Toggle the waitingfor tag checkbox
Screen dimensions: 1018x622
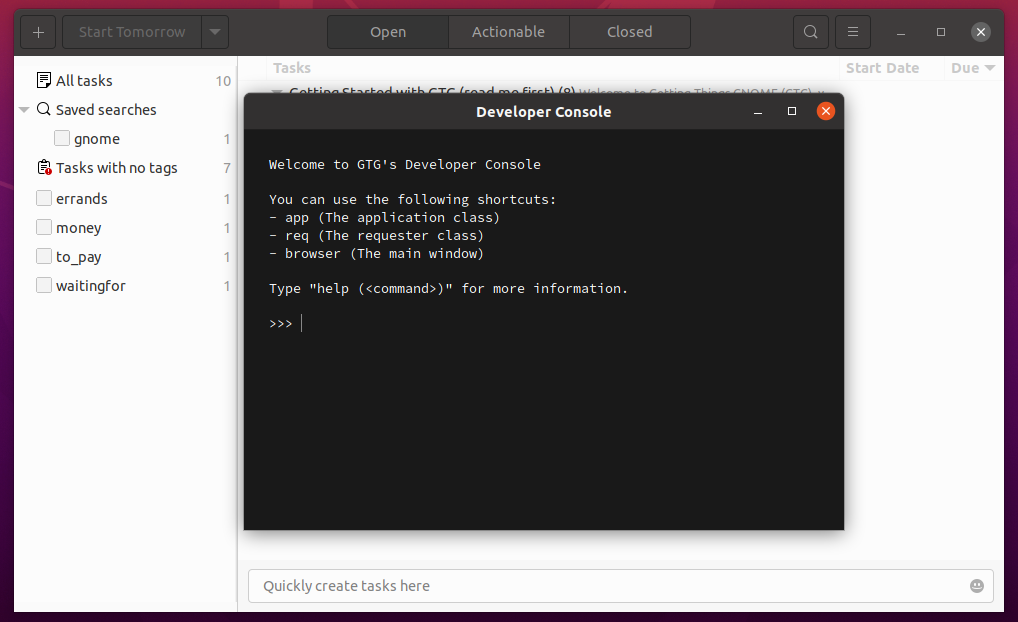pos(44,286)
